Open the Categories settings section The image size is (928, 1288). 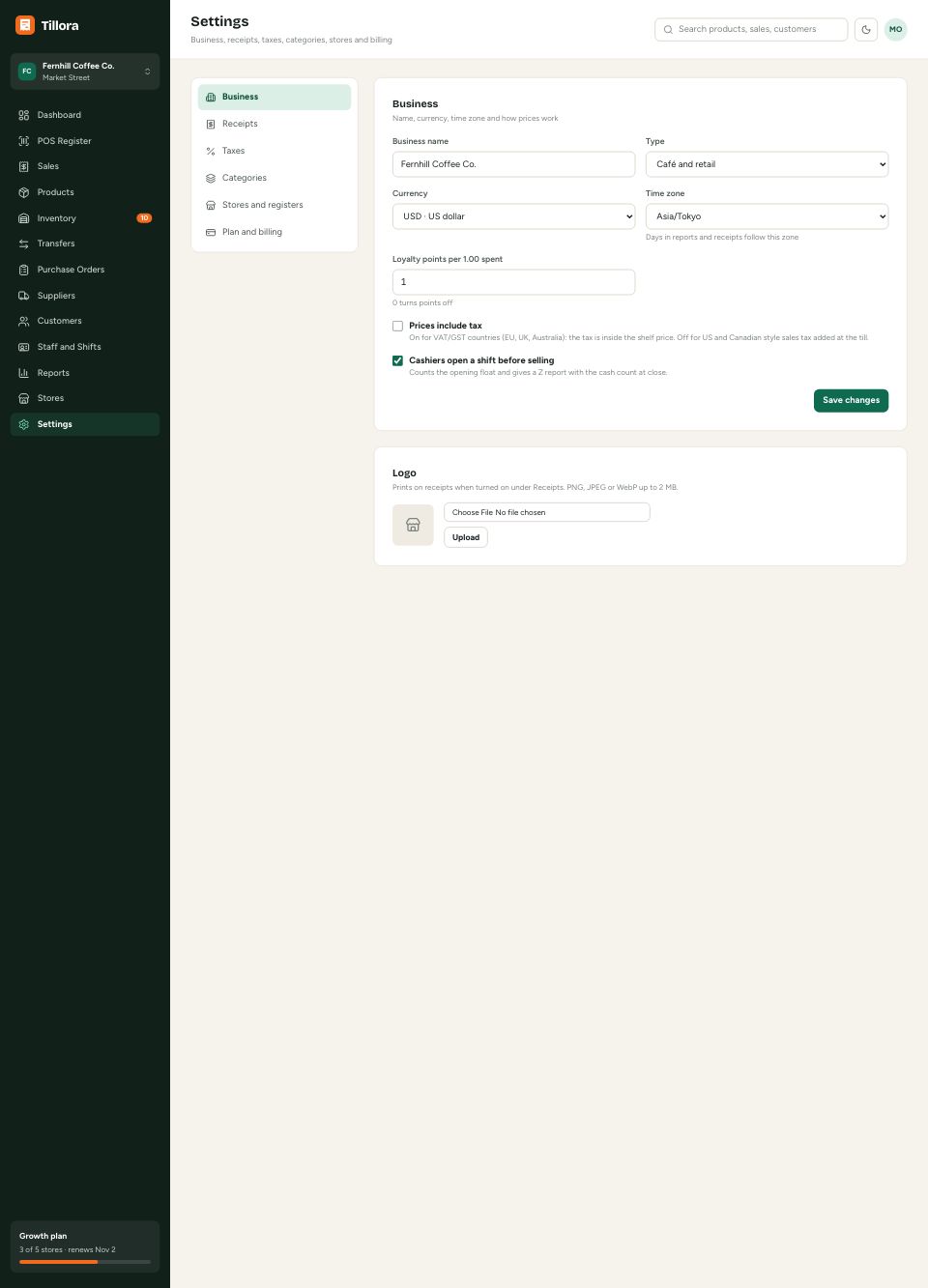pos(275,178)
